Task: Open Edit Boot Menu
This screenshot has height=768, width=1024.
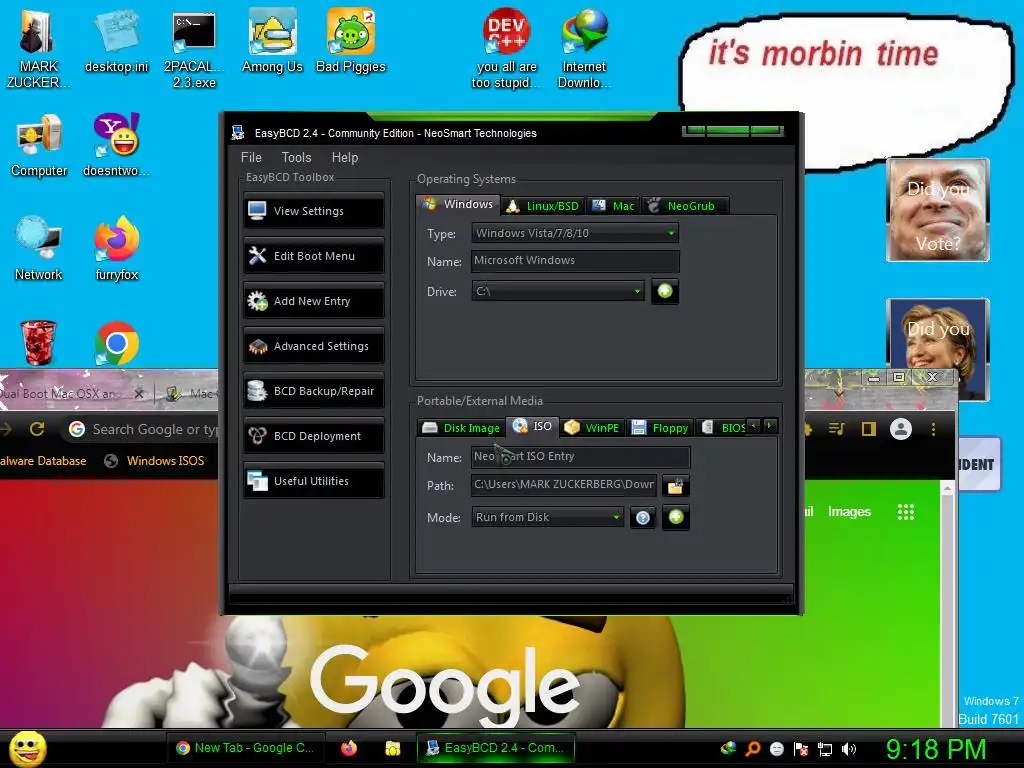Action: (x=314, y=256)
